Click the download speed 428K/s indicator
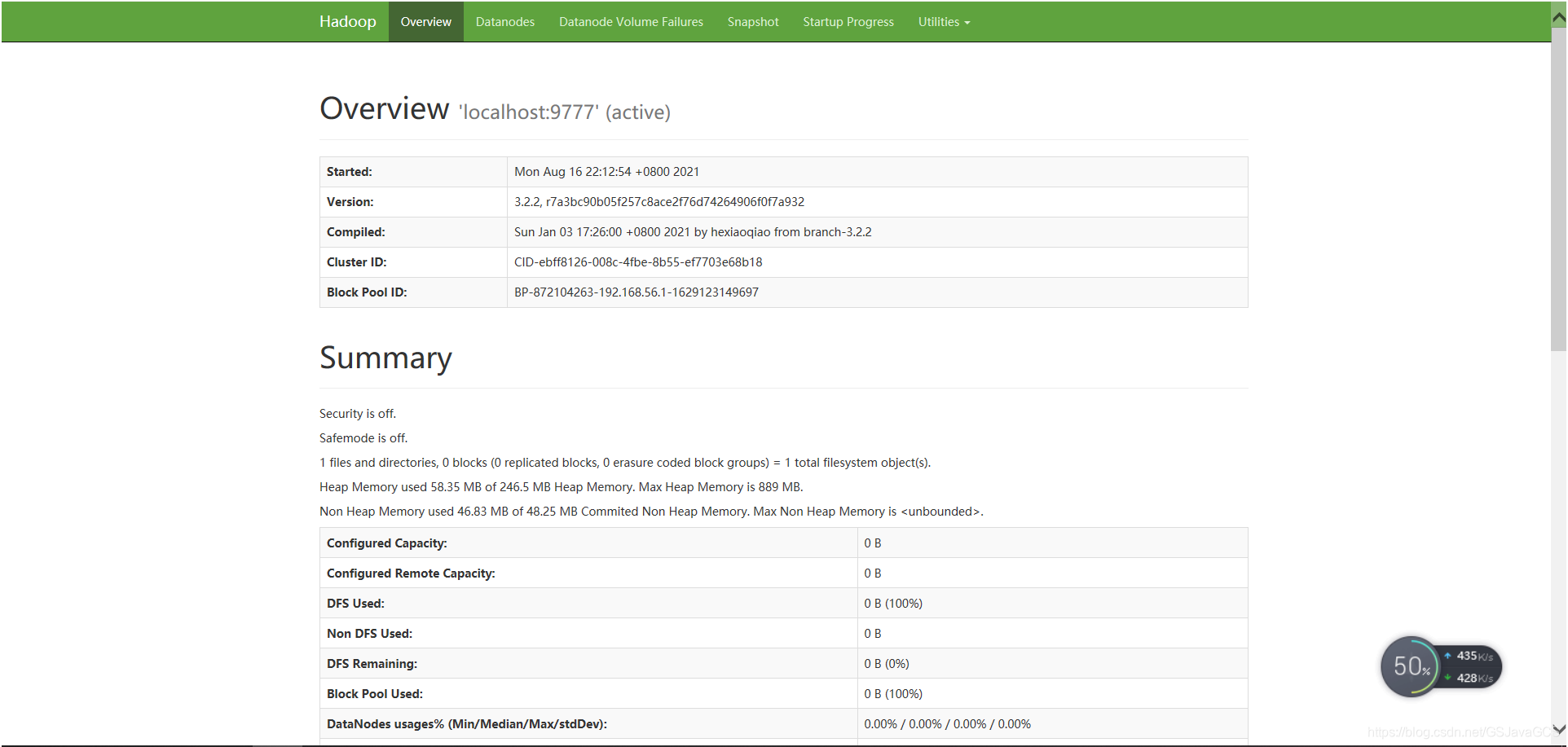 pyautogui.click(x=1469, y=678)
